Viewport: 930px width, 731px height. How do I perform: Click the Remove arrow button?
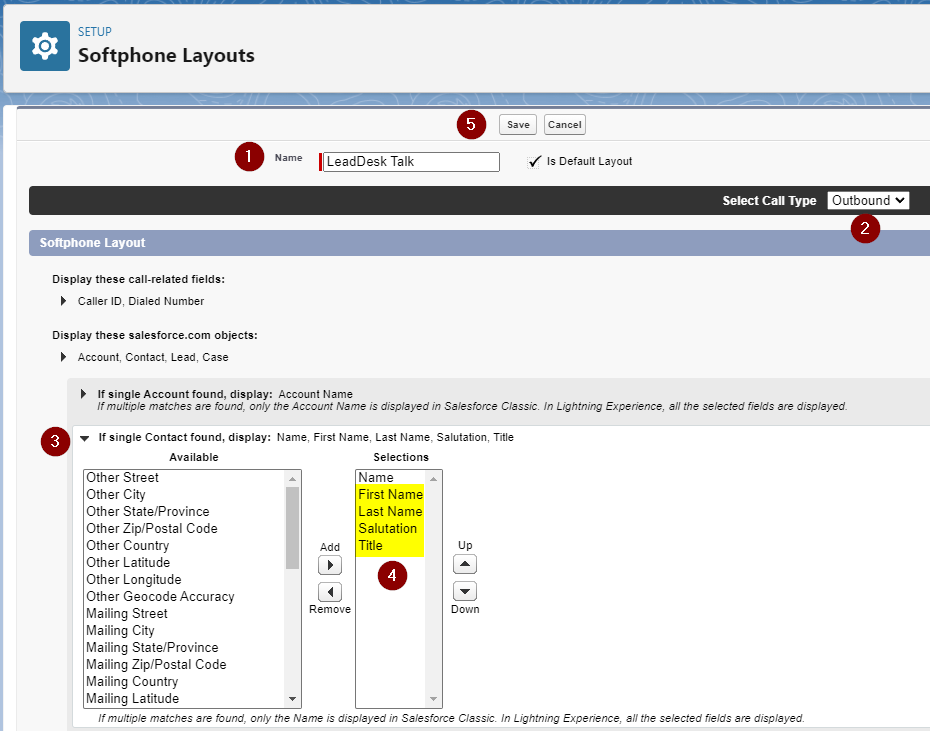(330, 592)
